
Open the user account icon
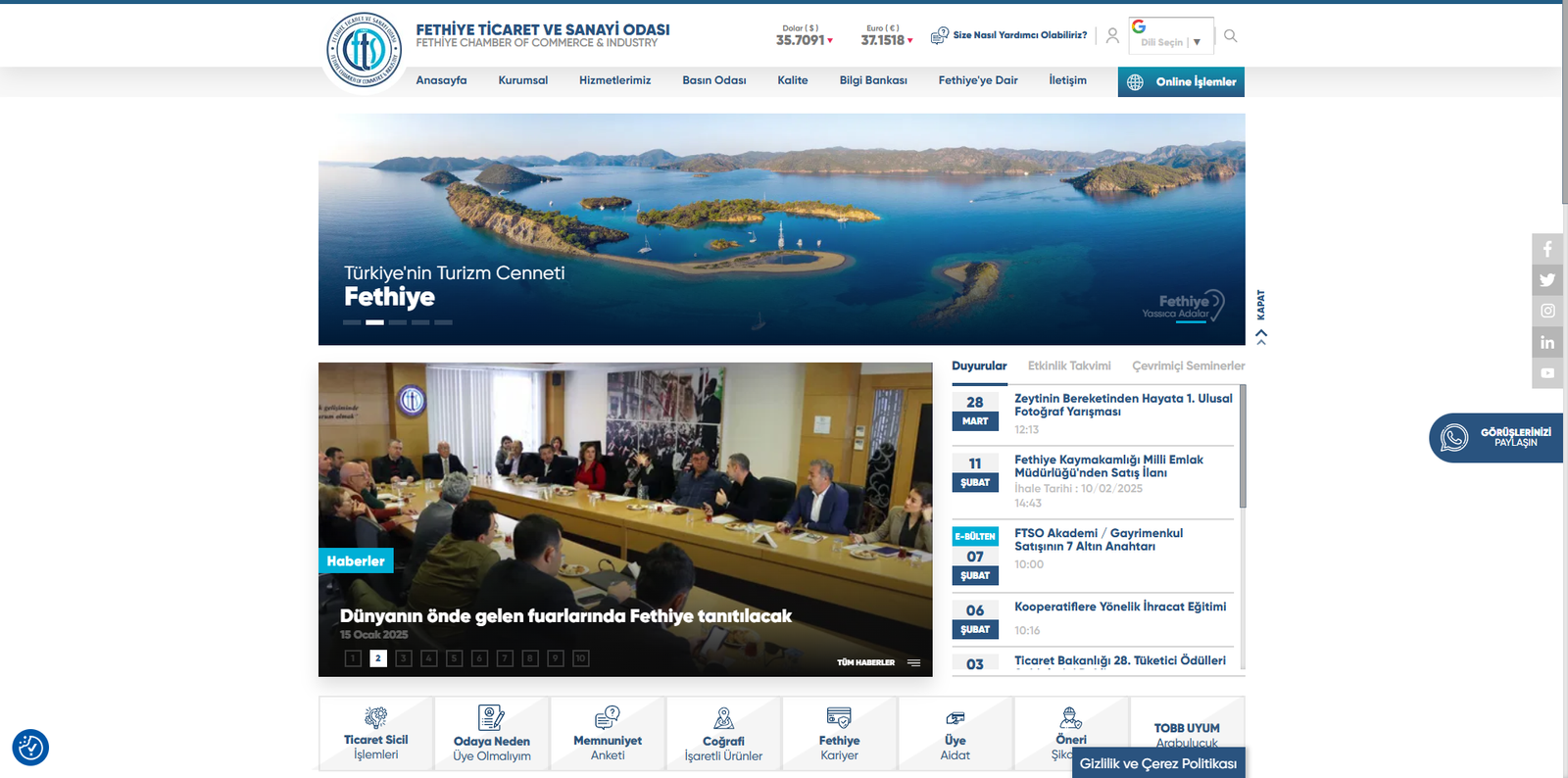1112,36
